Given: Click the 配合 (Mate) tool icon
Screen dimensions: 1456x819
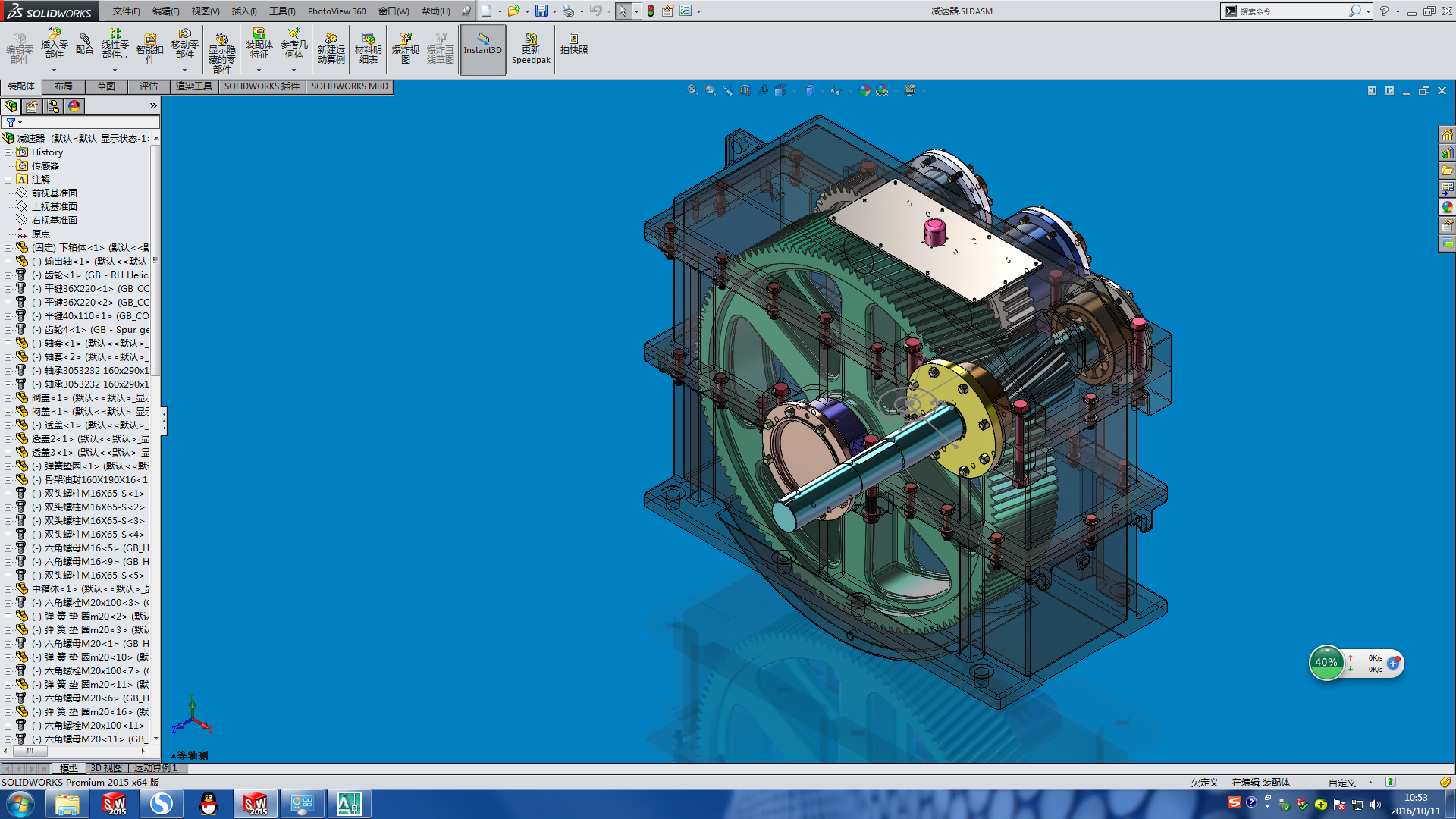Looking at the screenshot, I should (x=84, y=44).
